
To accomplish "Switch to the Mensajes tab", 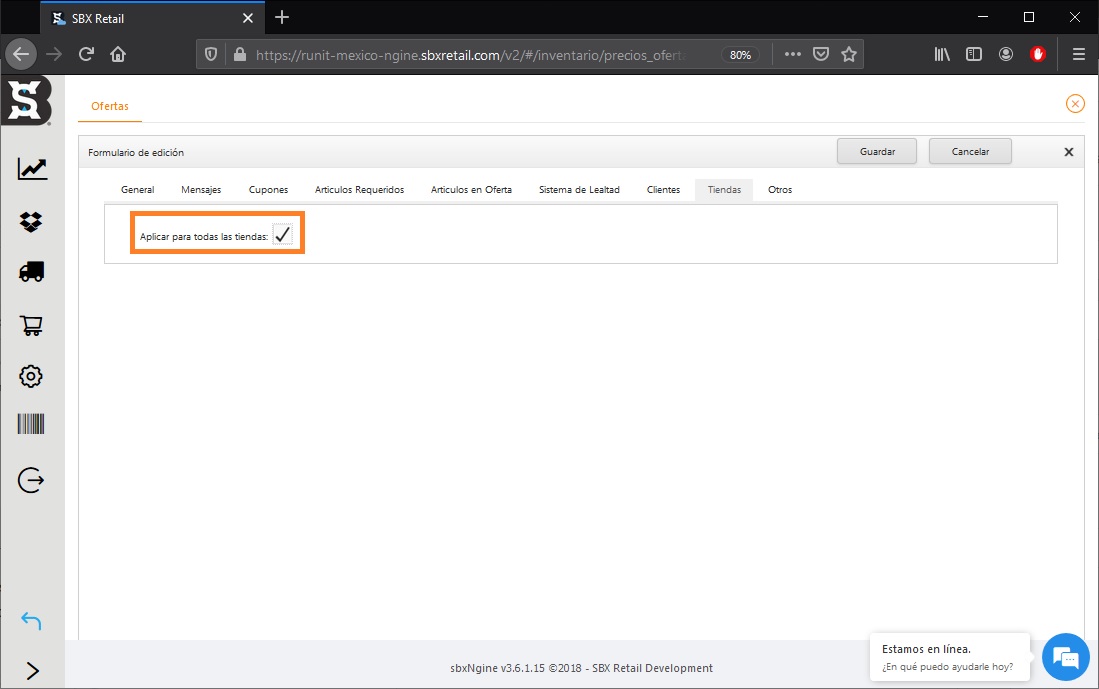I will (201, 190).
